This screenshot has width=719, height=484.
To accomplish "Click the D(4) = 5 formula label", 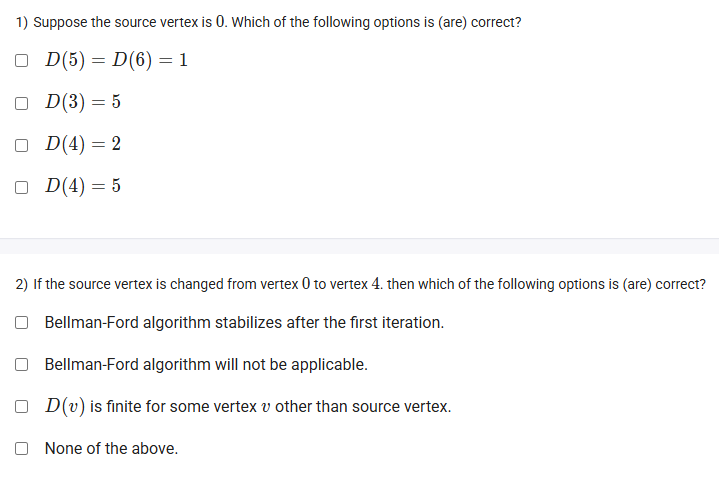I will click(x=83, y=186).
